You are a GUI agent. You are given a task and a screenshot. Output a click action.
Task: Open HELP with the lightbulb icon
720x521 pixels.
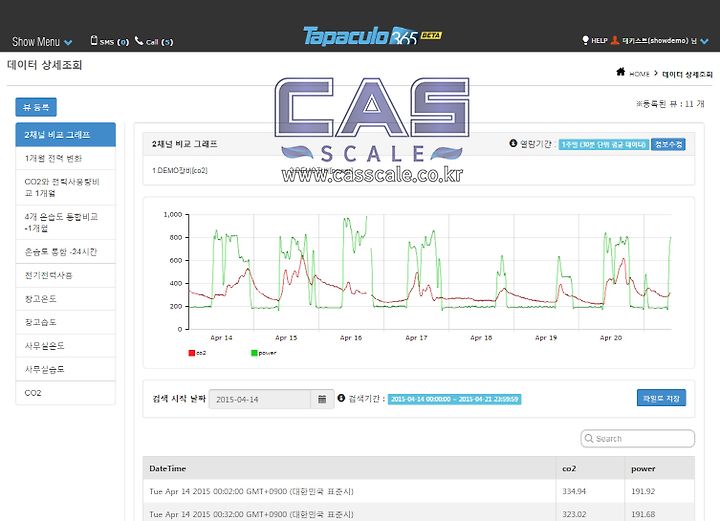click(x=595, y=40)
